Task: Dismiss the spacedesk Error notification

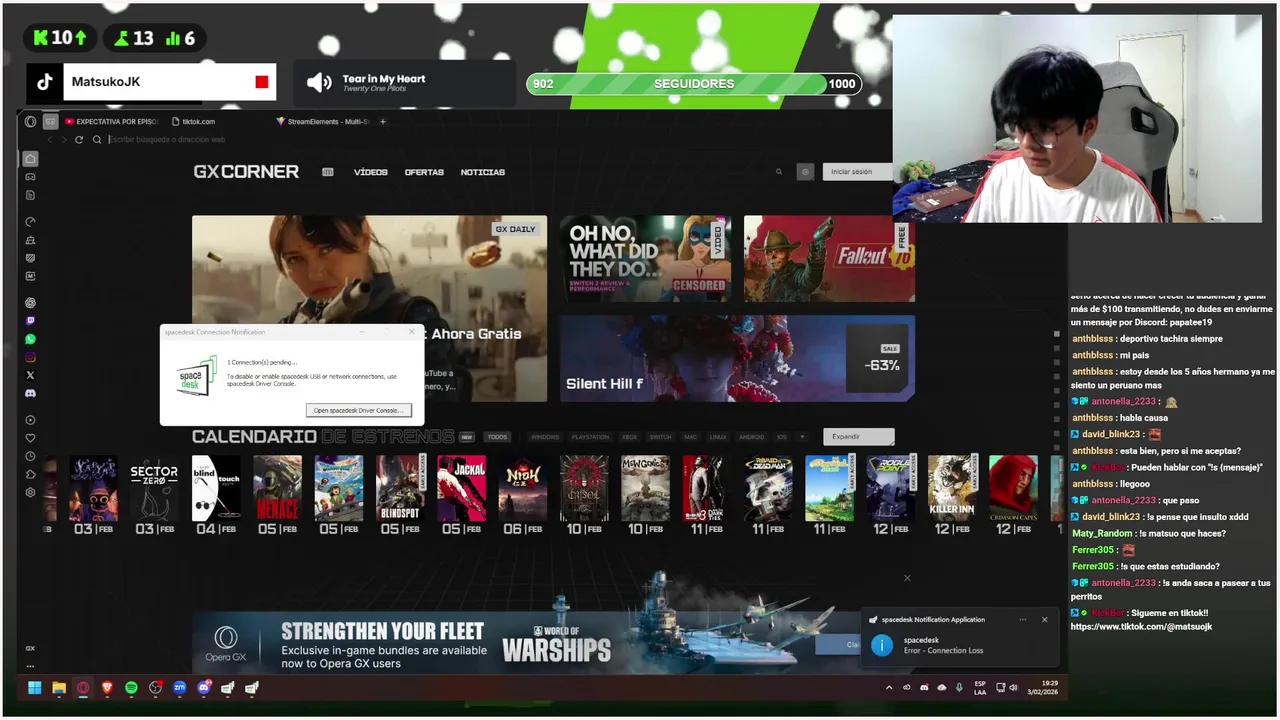Action: 1044,620
